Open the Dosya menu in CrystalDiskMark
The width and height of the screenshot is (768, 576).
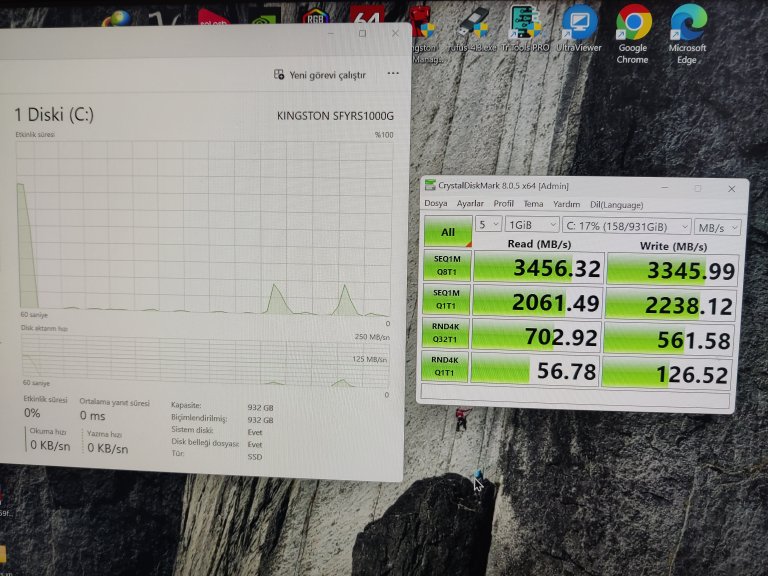click(435, 203)
